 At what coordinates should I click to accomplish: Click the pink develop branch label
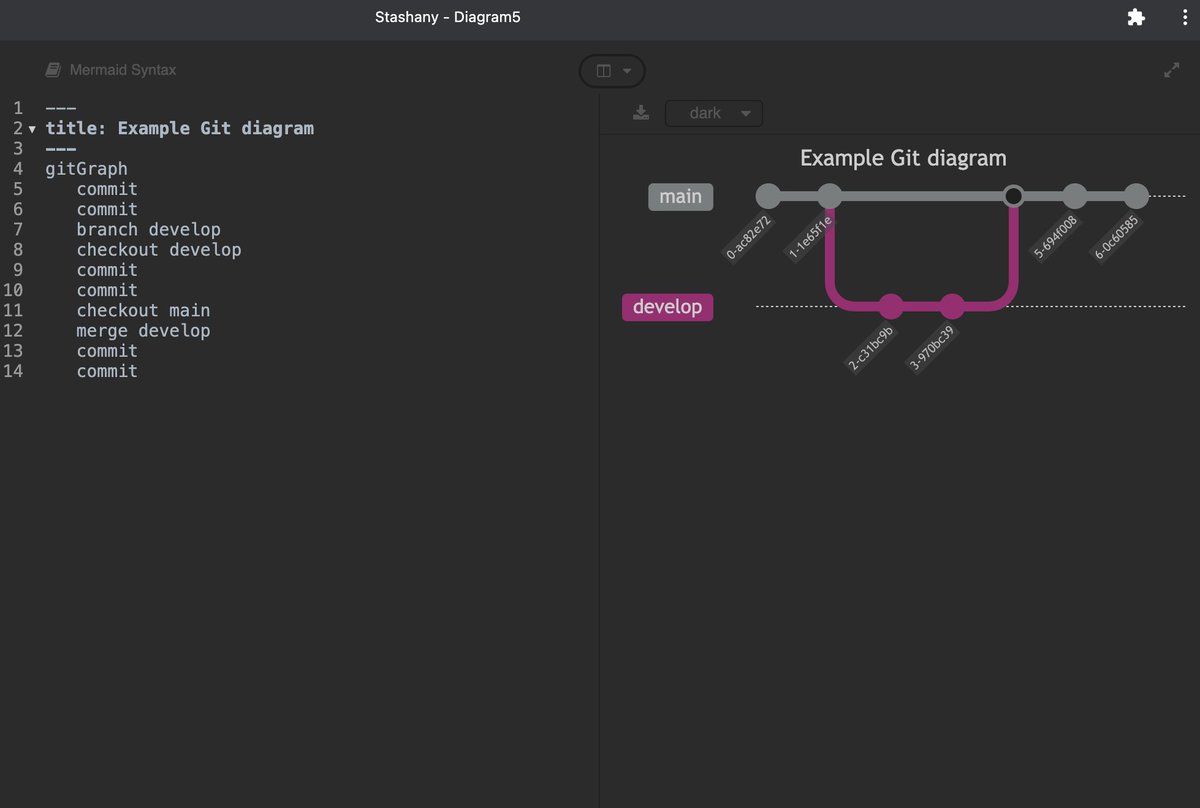pyautogui.click(x=667, y=307)
